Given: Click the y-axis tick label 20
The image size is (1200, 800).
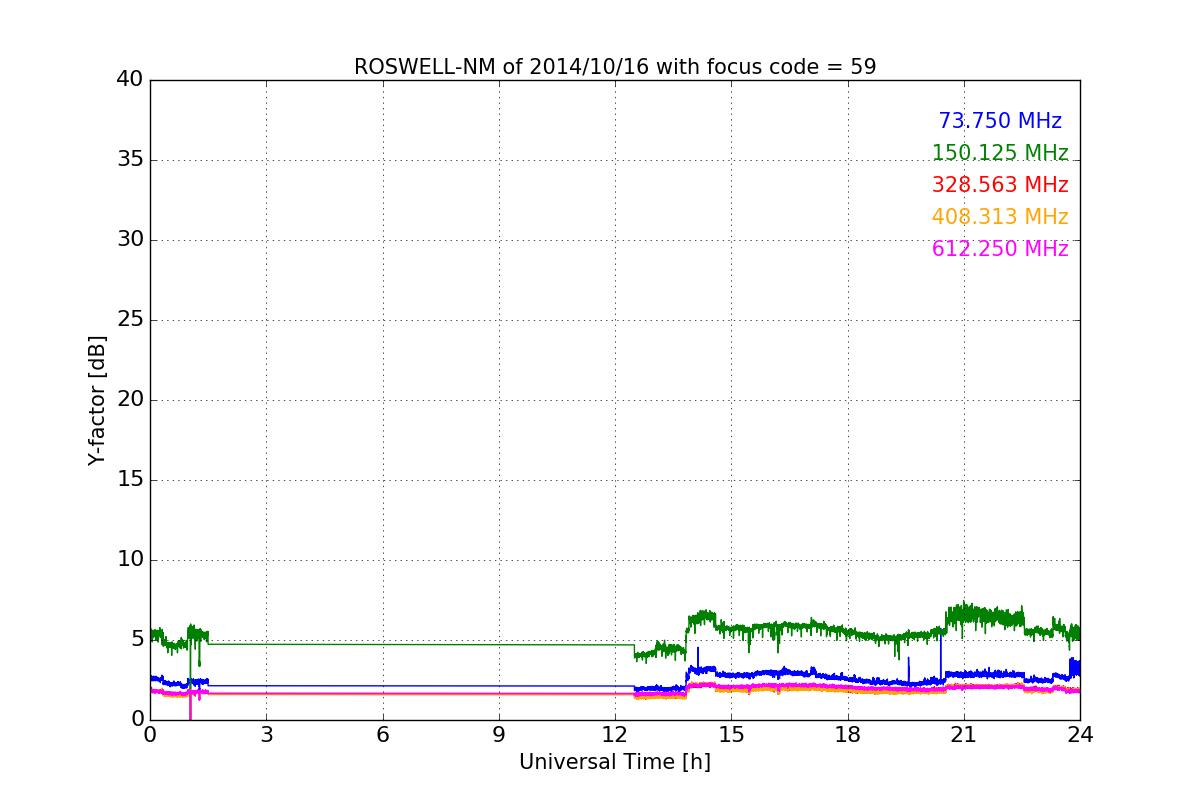Looking at the screenshot, I should coord(130,400).
